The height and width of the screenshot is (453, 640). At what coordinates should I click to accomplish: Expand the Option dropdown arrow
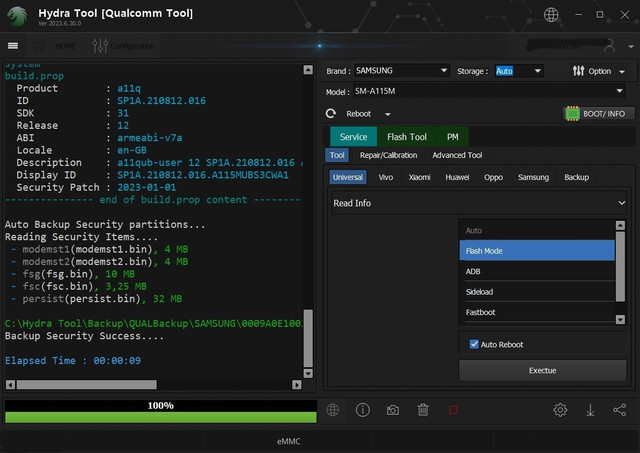click(622, 72)
